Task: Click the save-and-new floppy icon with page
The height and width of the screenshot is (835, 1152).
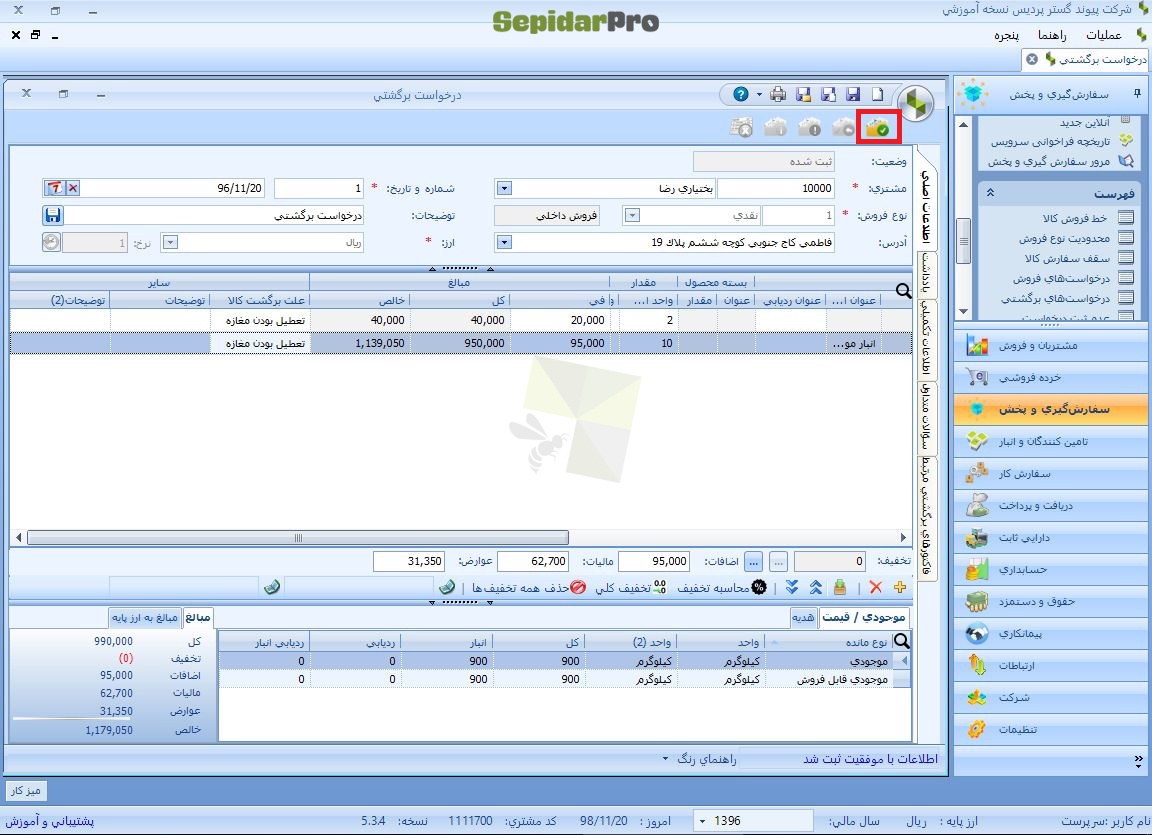Action: [828, 94]
